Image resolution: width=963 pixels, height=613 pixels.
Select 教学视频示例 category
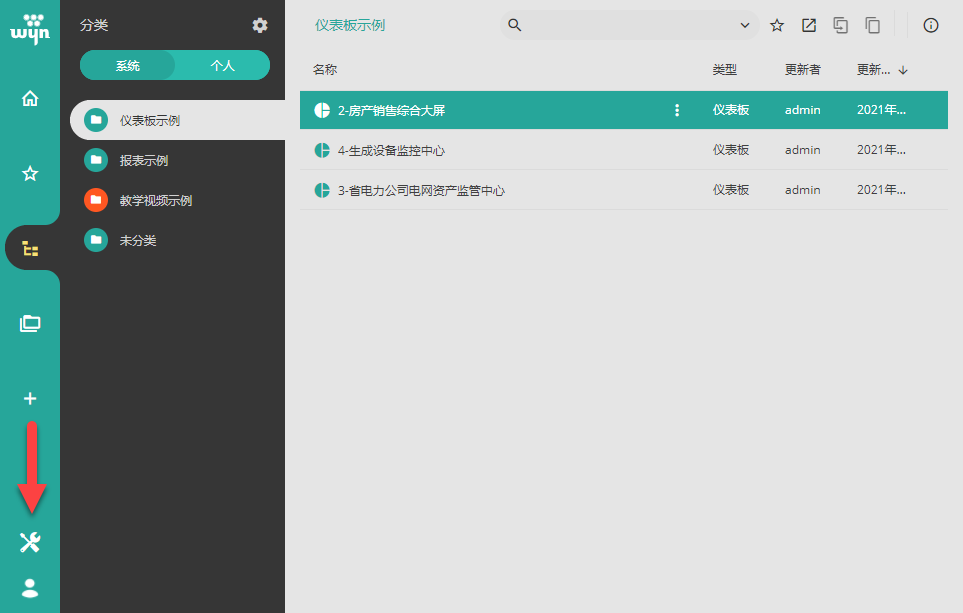point(177,200)
